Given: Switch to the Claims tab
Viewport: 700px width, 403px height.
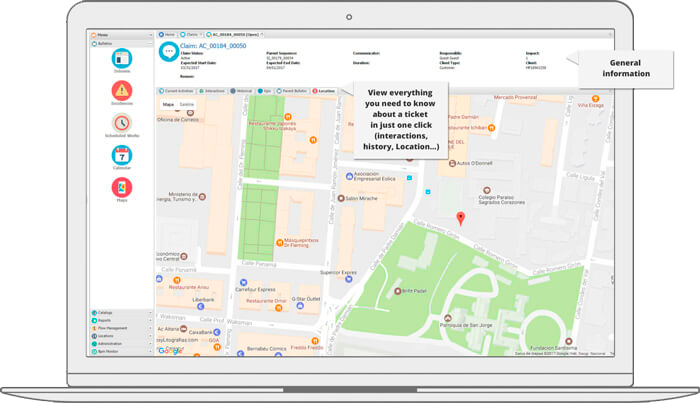Looking at the screenshot, I should (x=190, y=34).
